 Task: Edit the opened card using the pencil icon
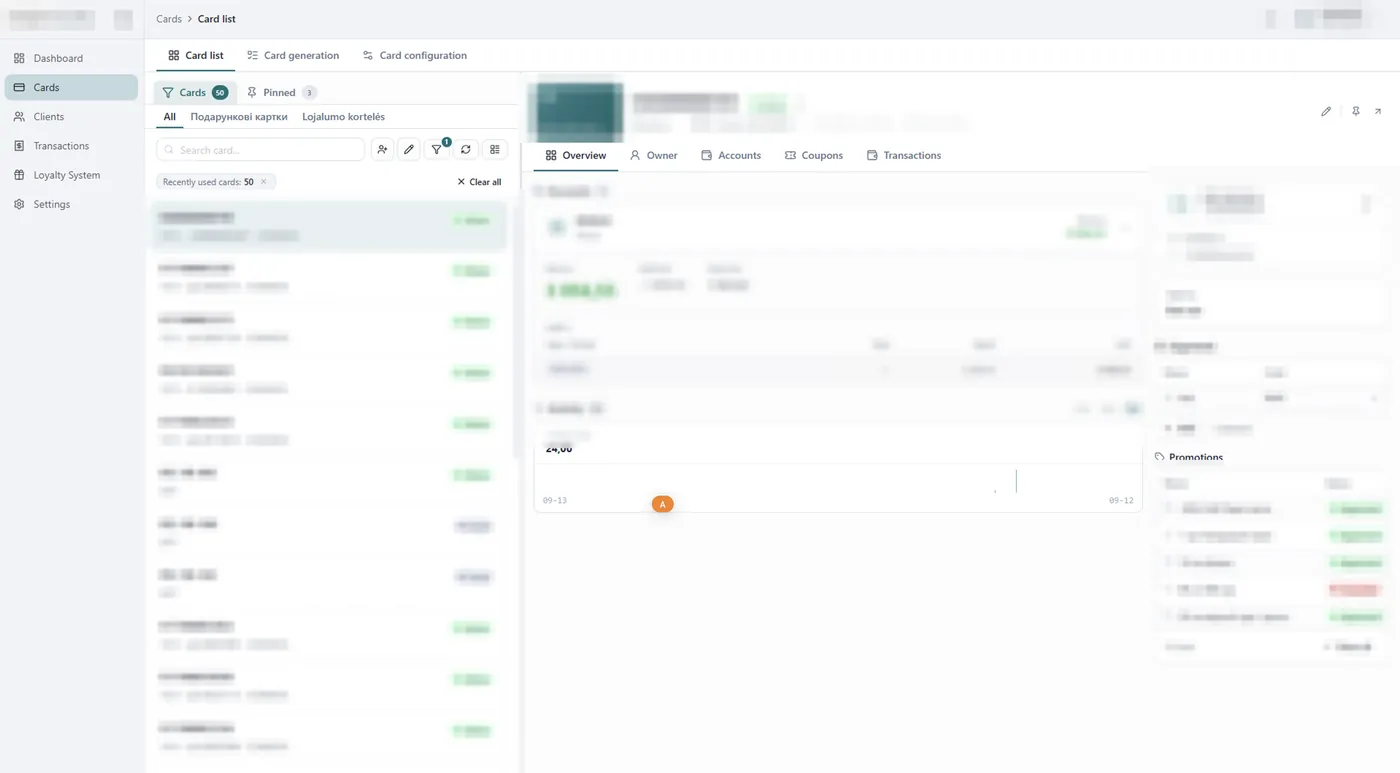click(x=1326, y=111)
